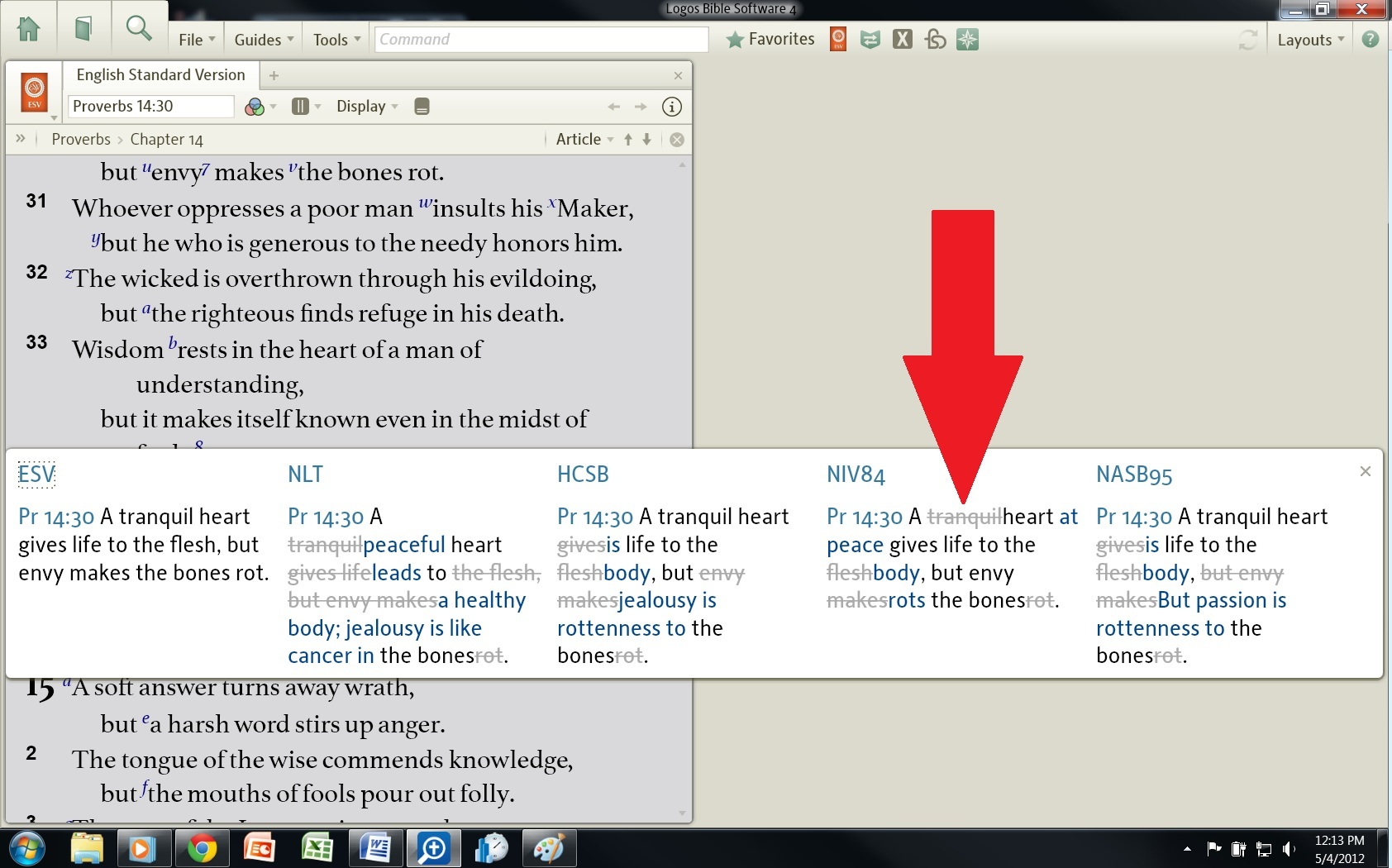The width and height of the screenshot is (1392, 868).
Task: Expand the locator bar double chevron
Action: tap(21, 139)
